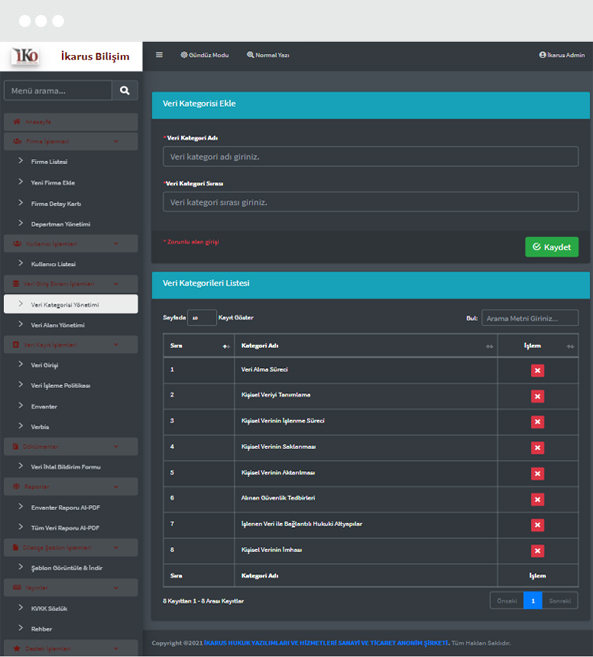Screen dimensions: 593x657
Task: Focus the Menü arama search field
Action: (58, 91)
